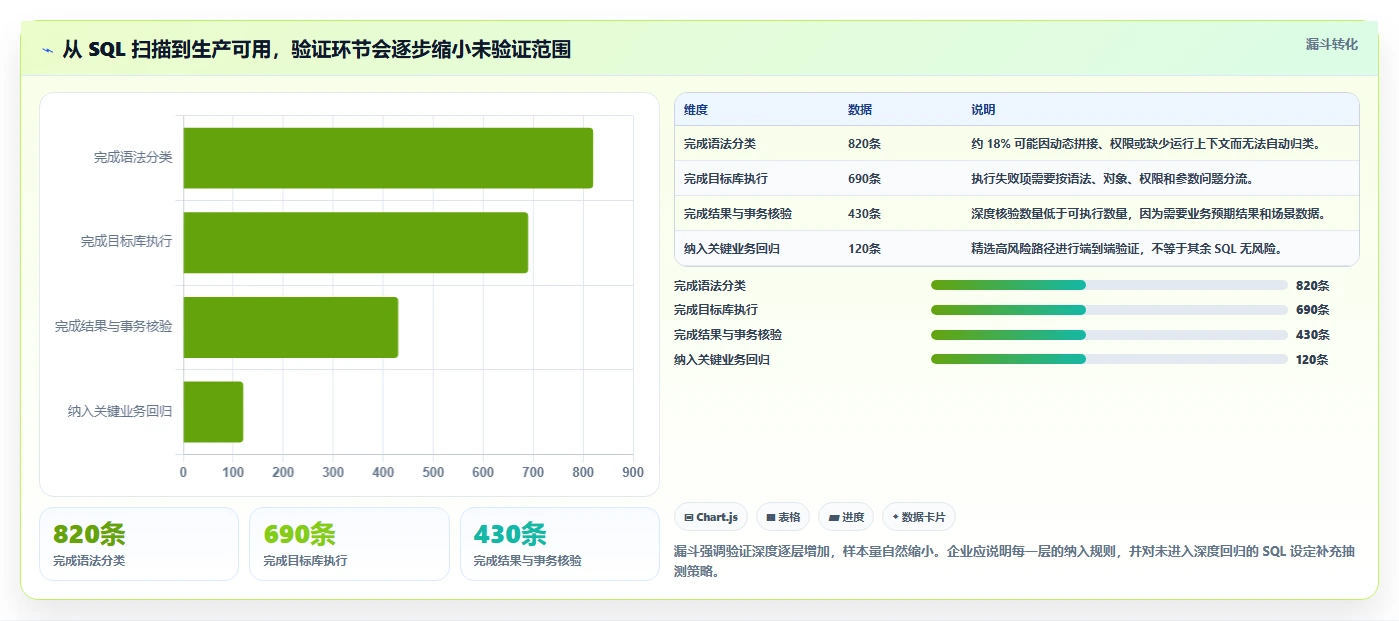Select the 纳入关键业务回归 axis label in the chart
This screenshot has height=621, width=1399.
120,411
